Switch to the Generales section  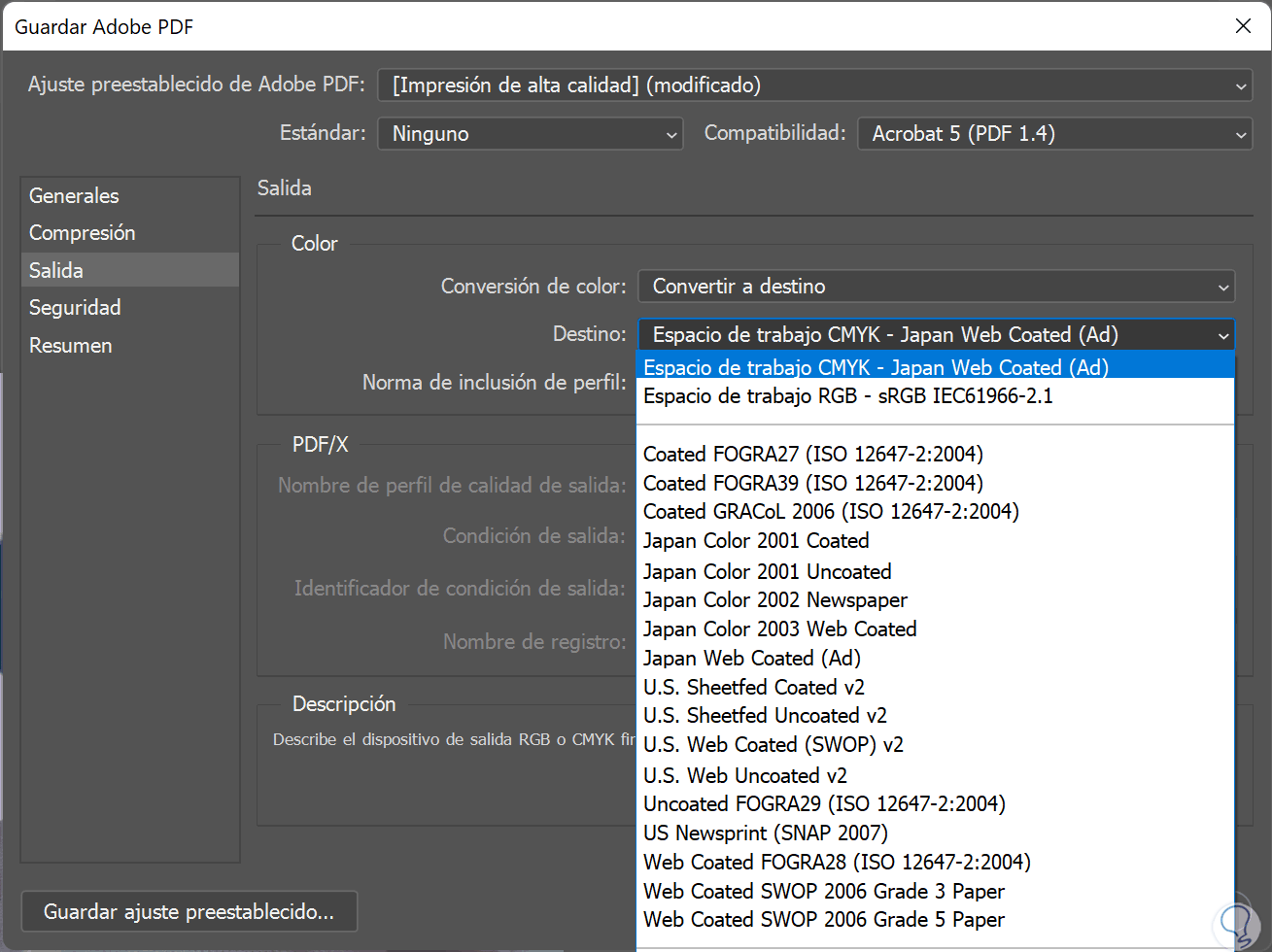click(x=74, y=196)
